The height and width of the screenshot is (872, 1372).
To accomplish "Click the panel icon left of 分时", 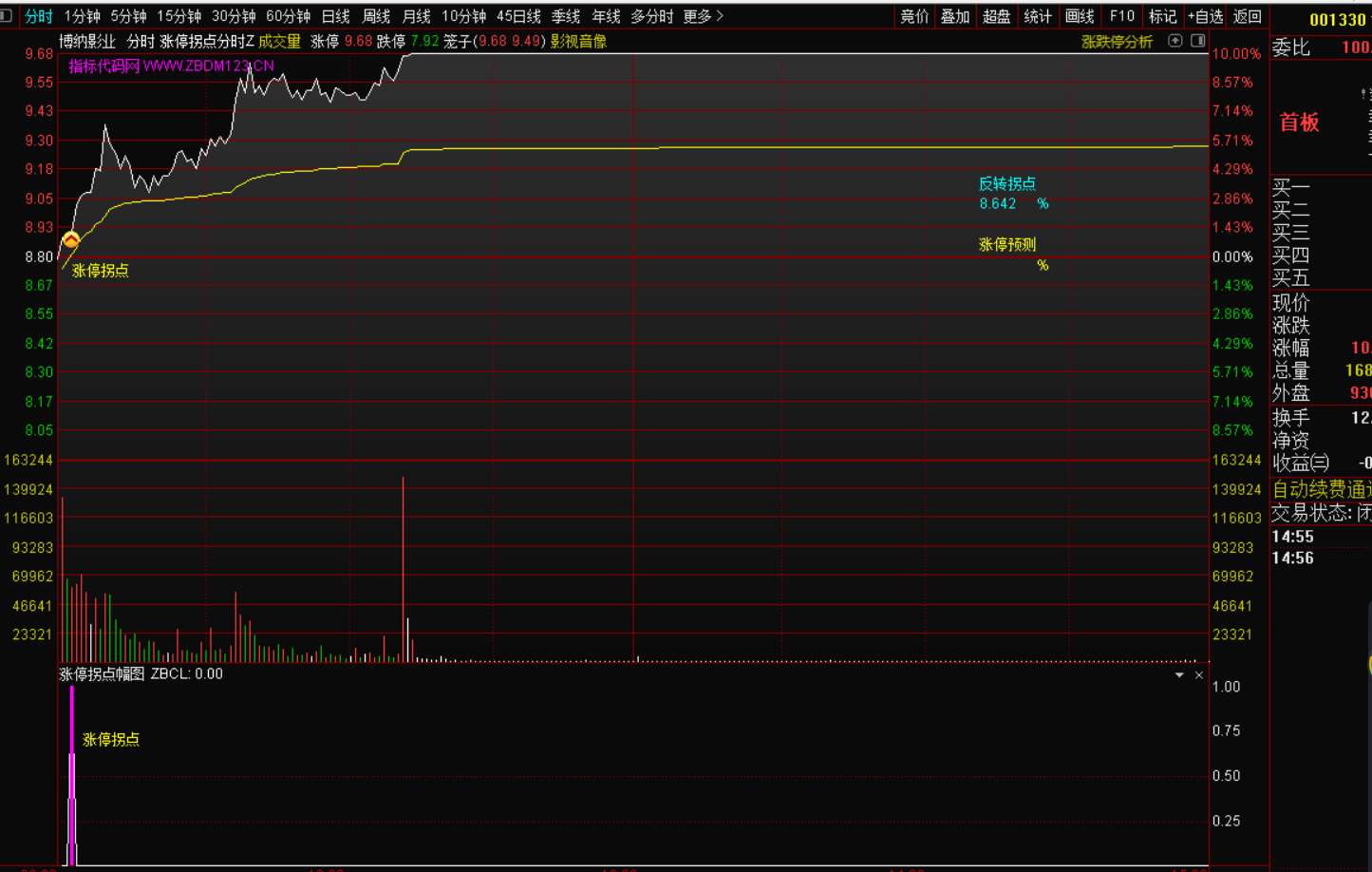I will click(7, 16).
